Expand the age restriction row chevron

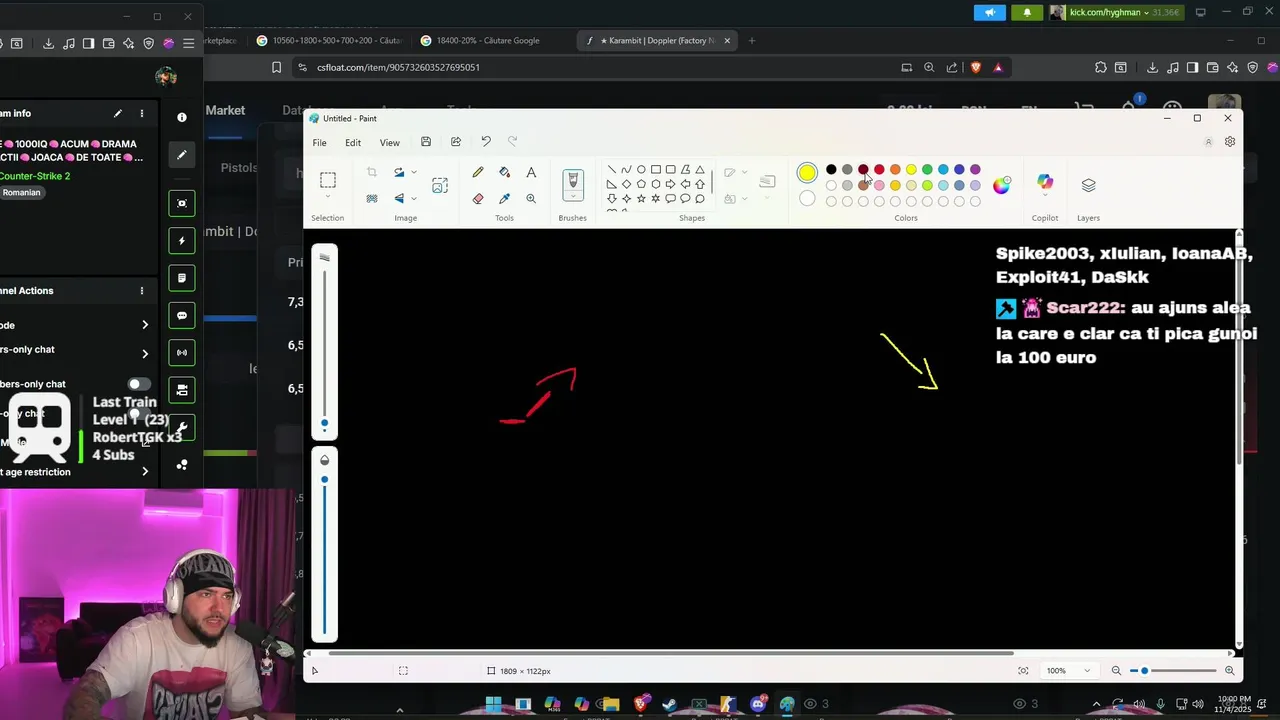pyautogui.click(x=145, y=472)
